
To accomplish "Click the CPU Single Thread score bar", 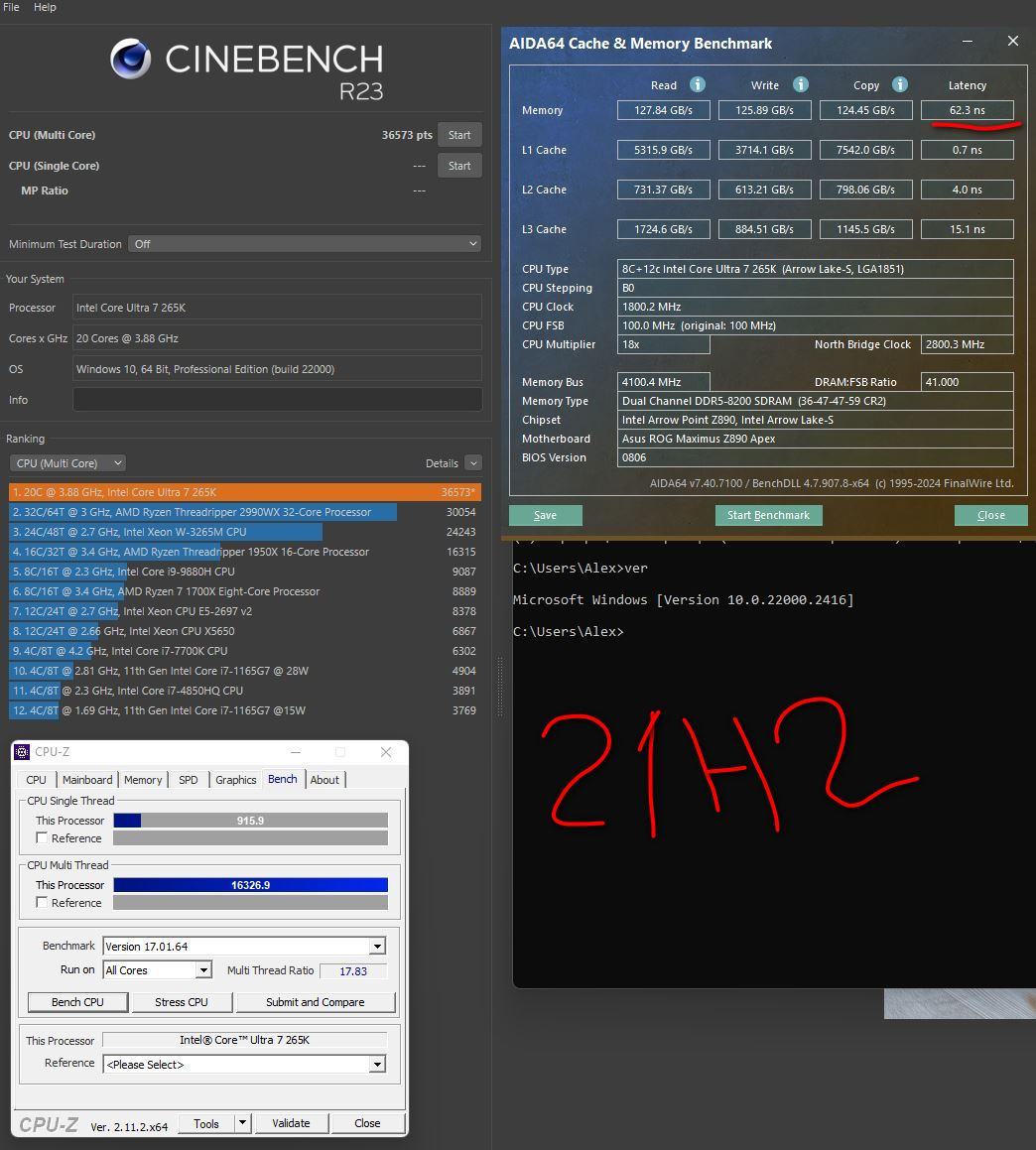I will tap(250, 820).
